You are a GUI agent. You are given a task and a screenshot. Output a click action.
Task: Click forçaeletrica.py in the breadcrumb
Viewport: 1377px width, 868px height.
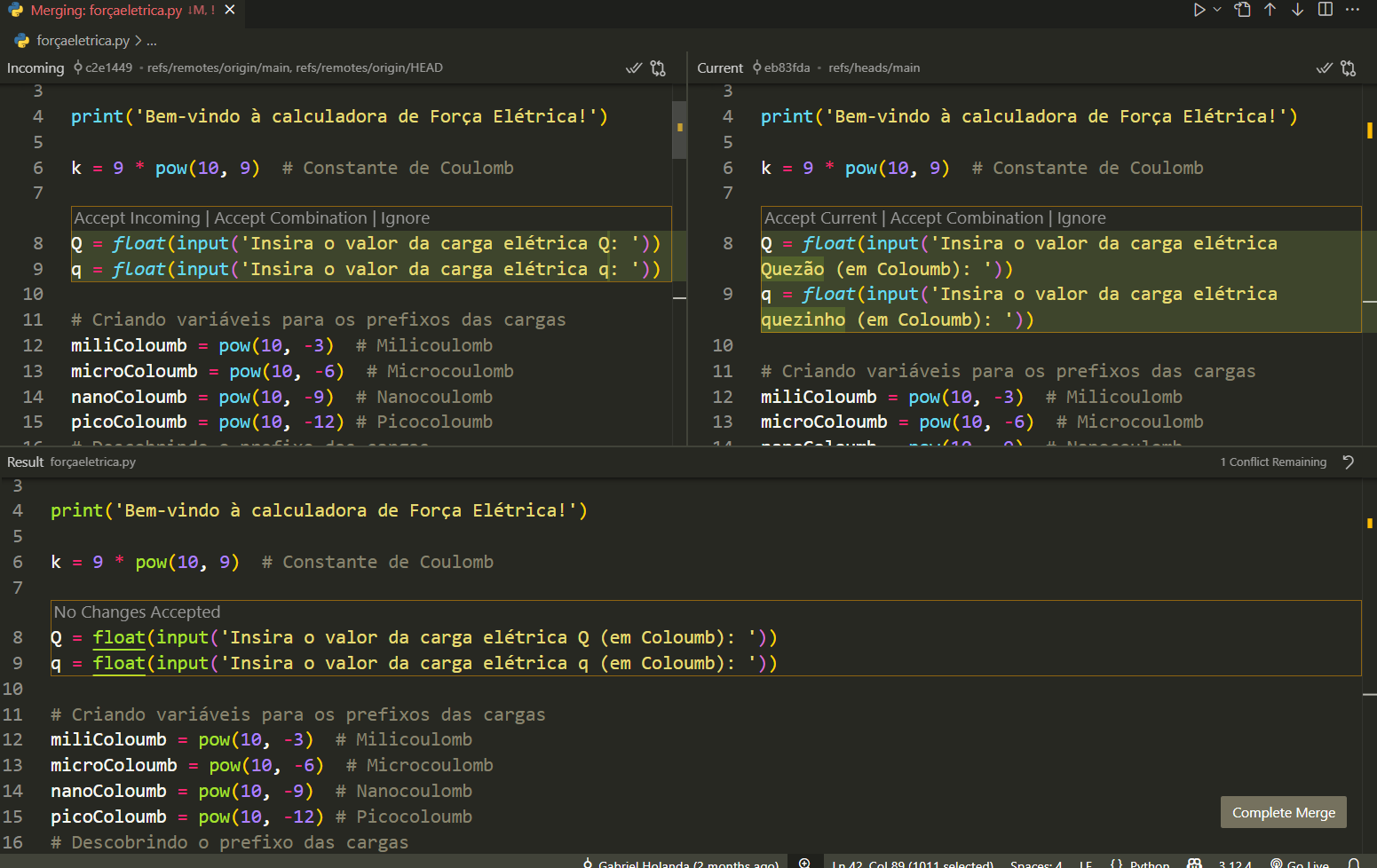[x=83, y=41]
